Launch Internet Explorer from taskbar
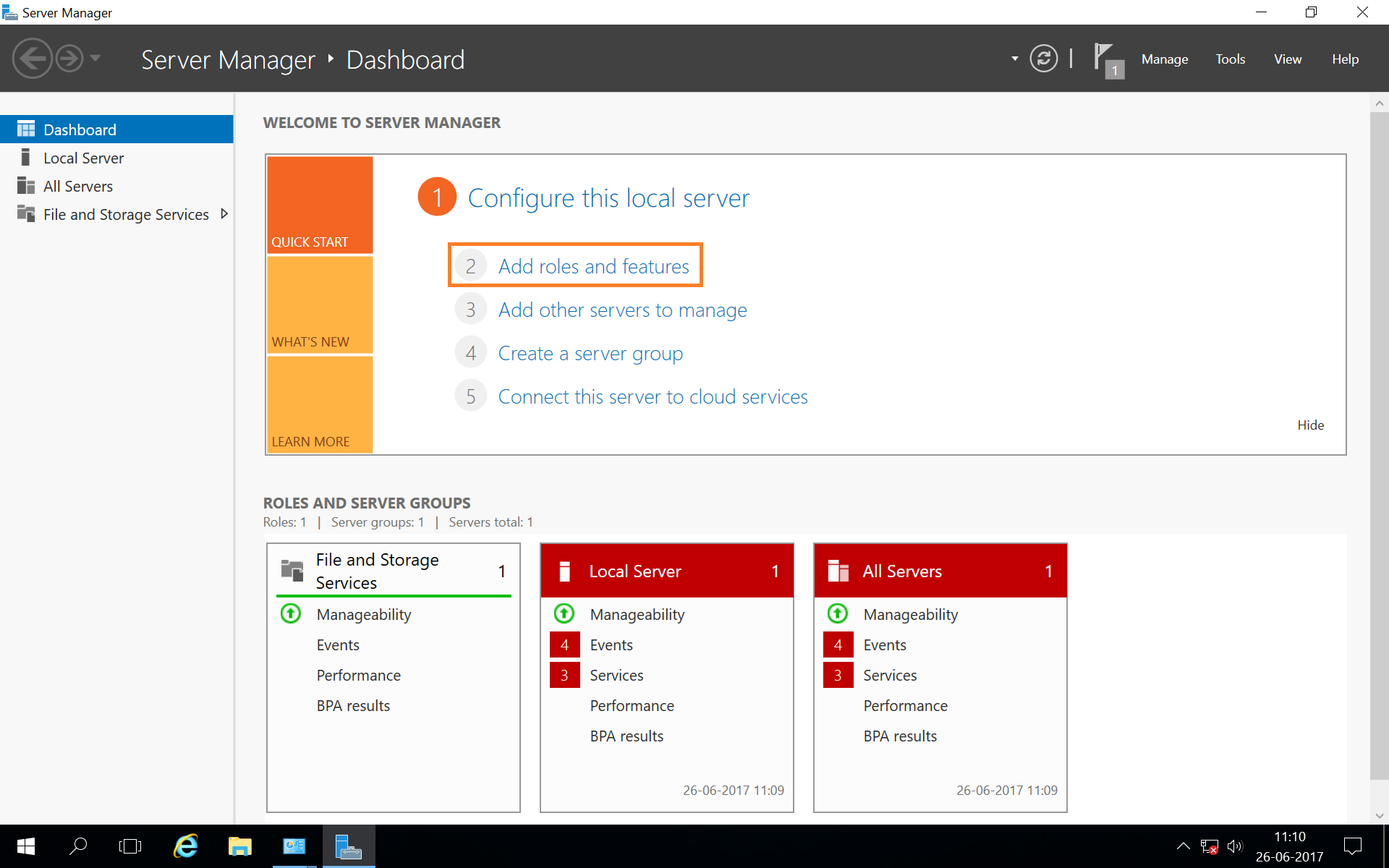The height and width of the screenshot is (868, 1389). pyautogui.click(x=186, y=846)
